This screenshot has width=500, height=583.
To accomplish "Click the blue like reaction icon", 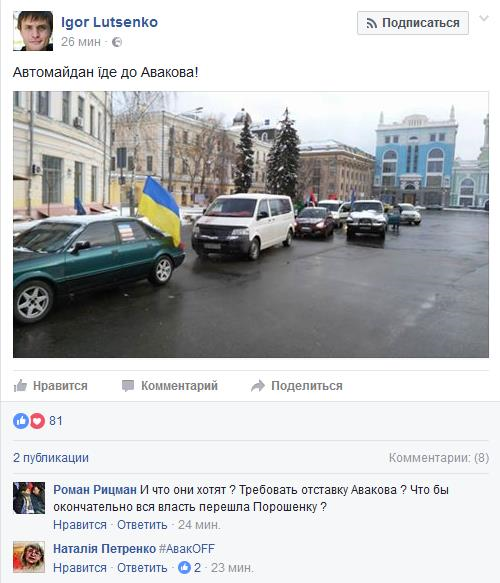I will (21, 421).
